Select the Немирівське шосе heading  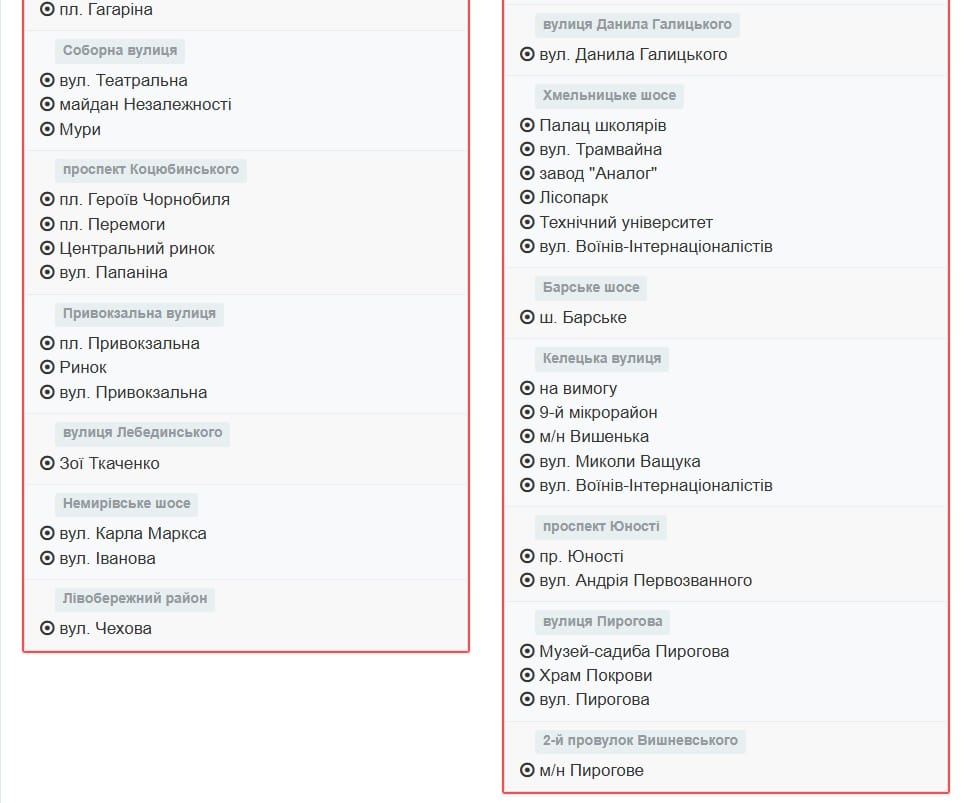pyautogui.click(x=126, y=503)
